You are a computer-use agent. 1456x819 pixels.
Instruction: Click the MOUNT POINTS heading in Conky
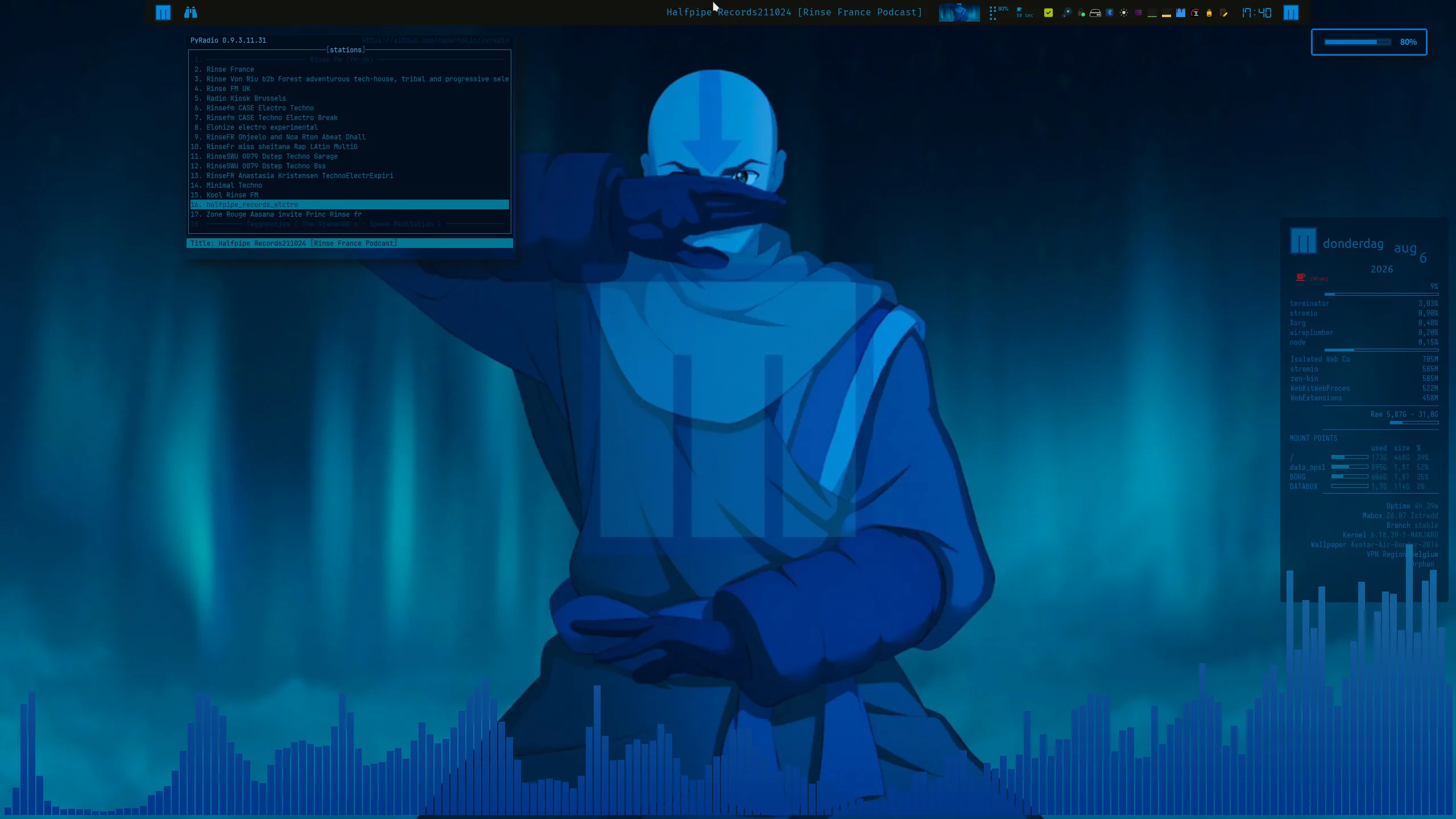click(1313, 439)
